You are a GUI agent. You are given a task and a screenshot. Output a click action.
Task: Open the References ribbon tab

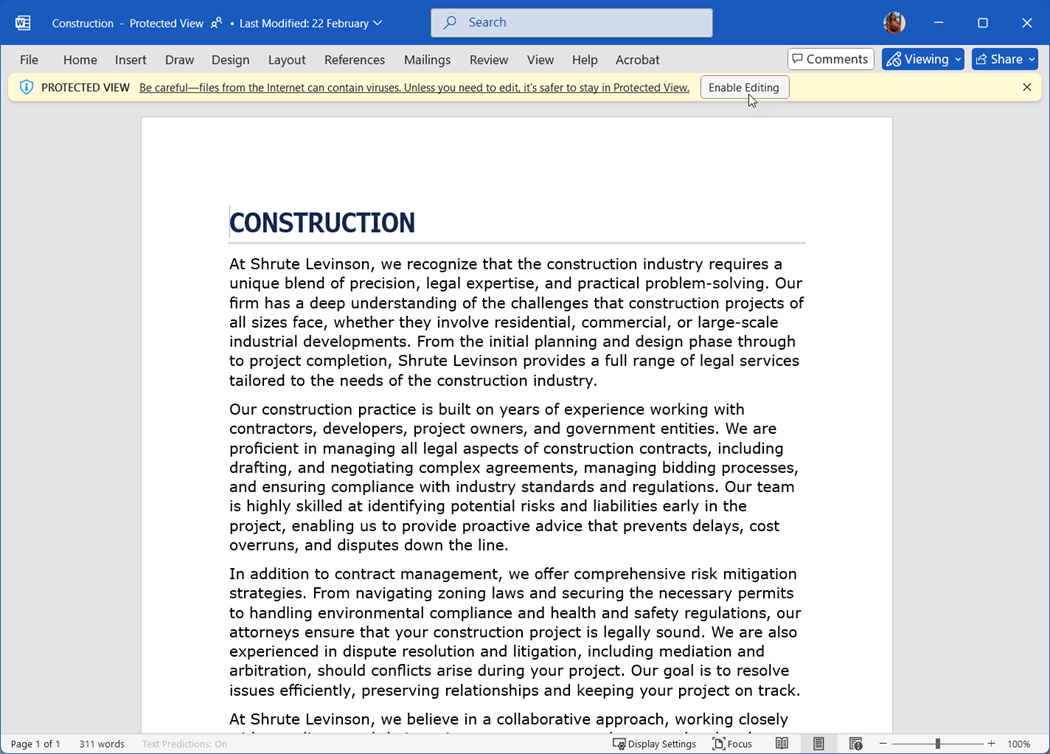tap(354, 60)
